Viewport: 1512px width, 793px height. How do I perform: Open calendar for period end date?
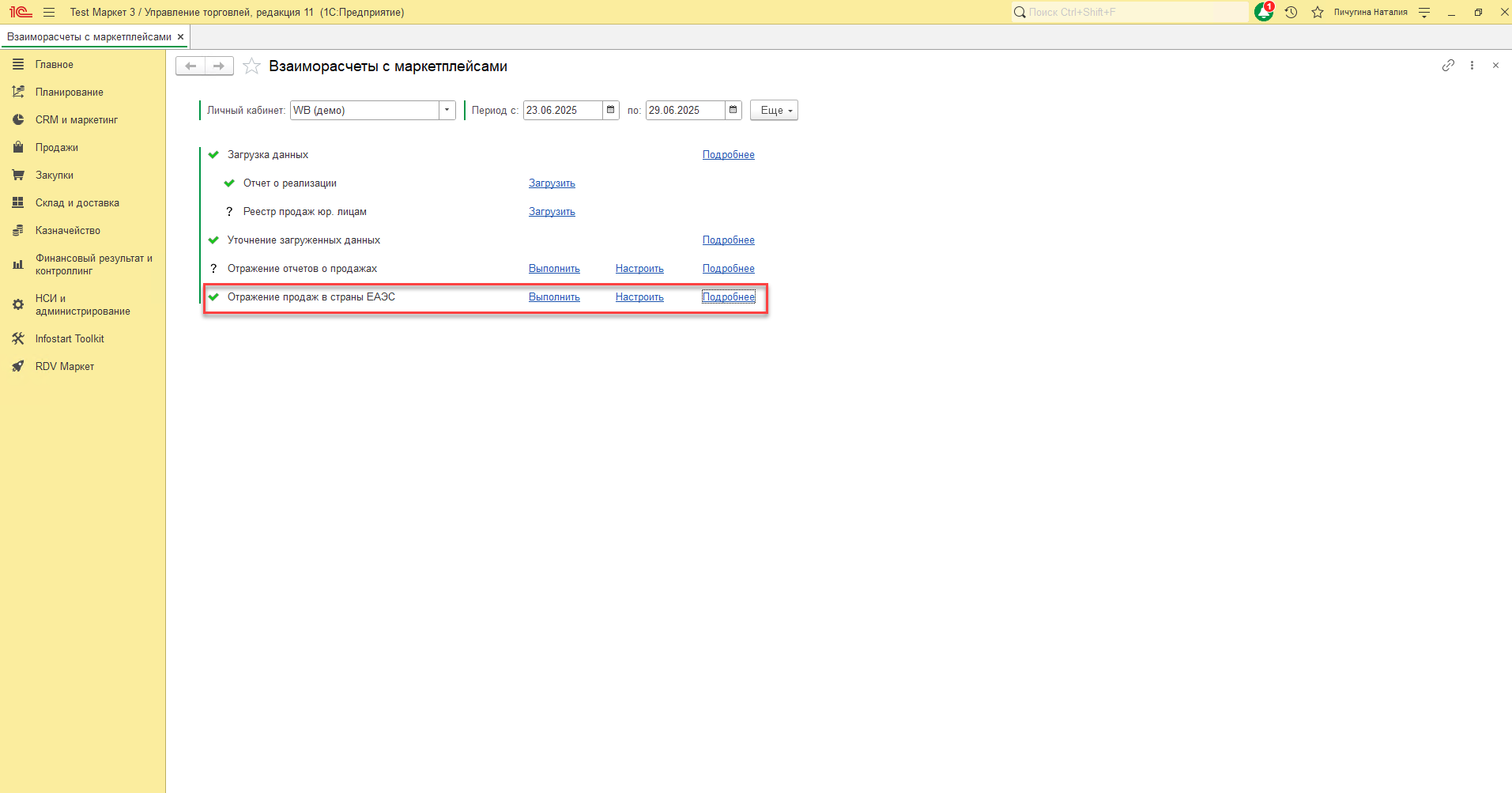pos(733,110)
